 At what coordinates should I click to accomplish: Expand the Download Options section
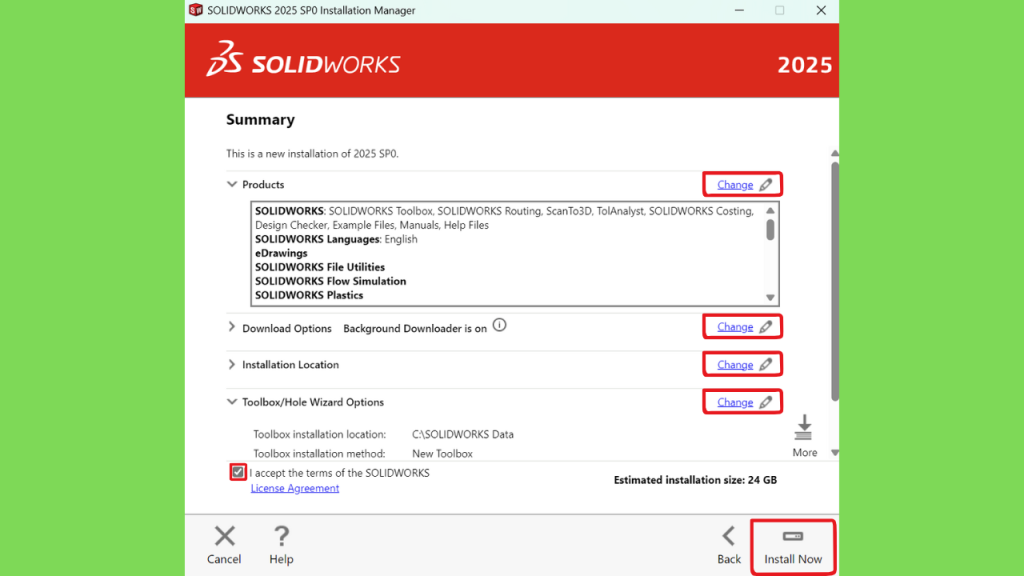pos(232,327)
